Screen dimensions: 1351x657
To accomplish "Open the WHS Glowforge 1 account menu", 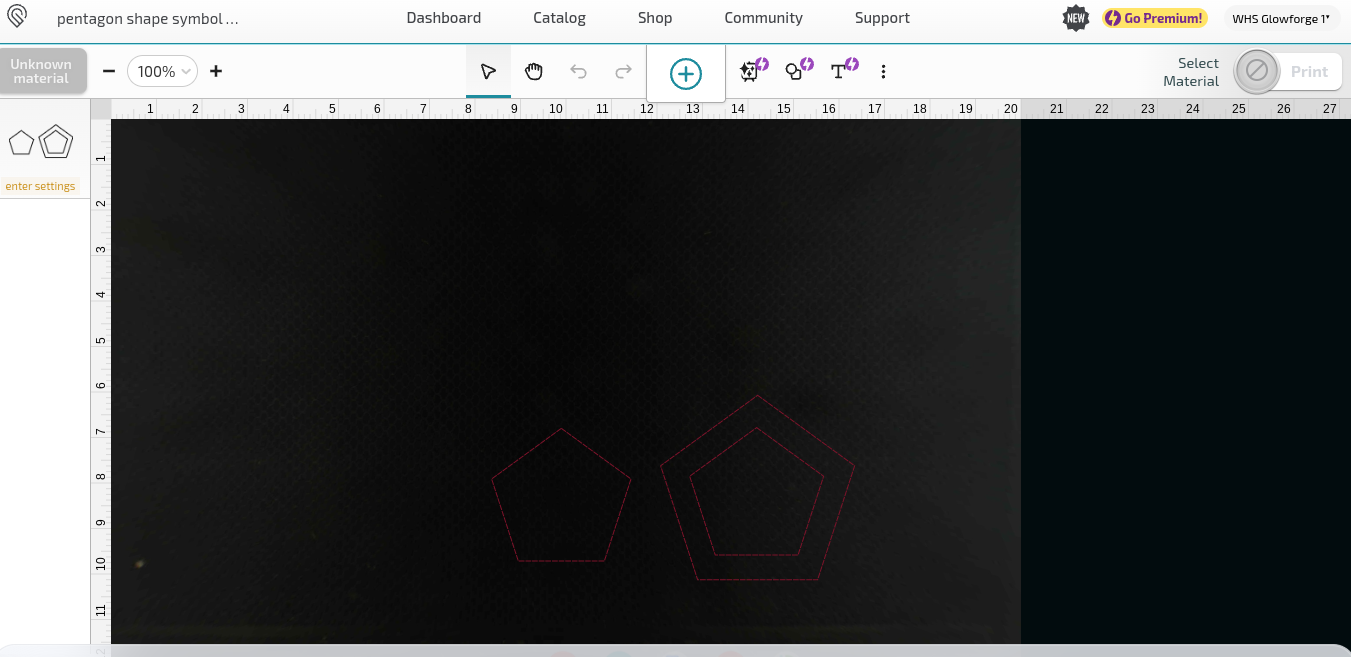I will pos(1281,17).
